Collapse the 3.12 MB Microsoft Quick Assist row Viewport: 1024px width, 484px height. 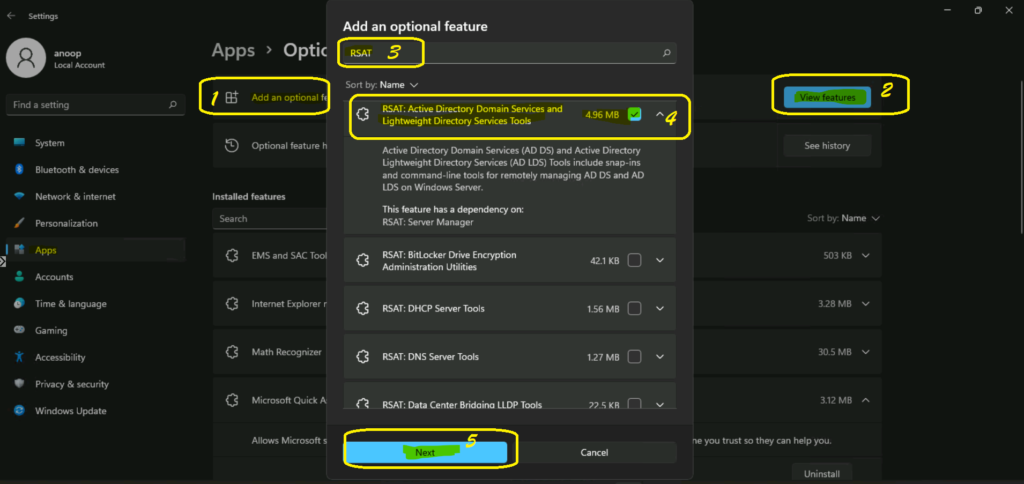(866, 400)
